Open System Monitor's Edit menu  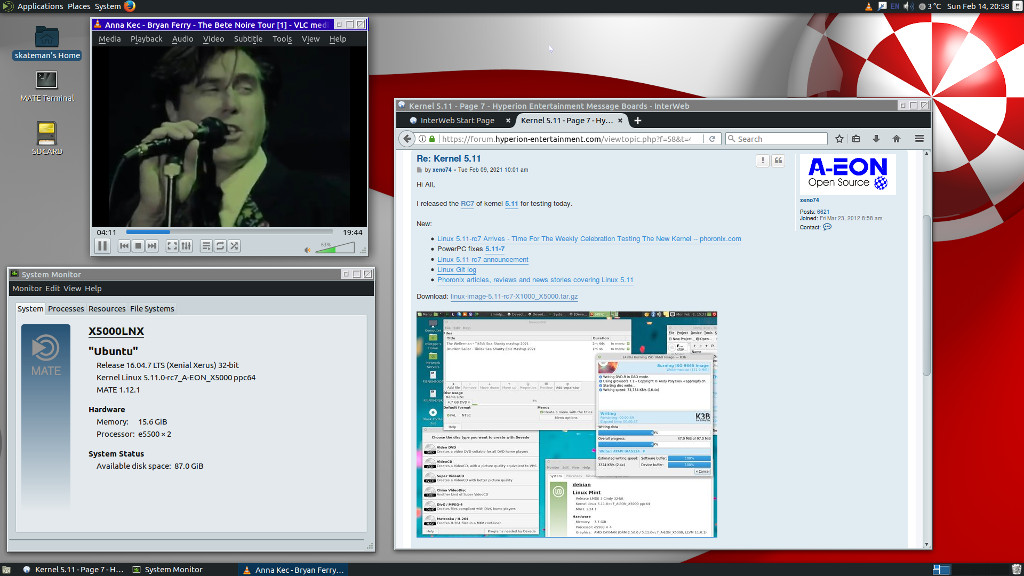coord(52,289)
